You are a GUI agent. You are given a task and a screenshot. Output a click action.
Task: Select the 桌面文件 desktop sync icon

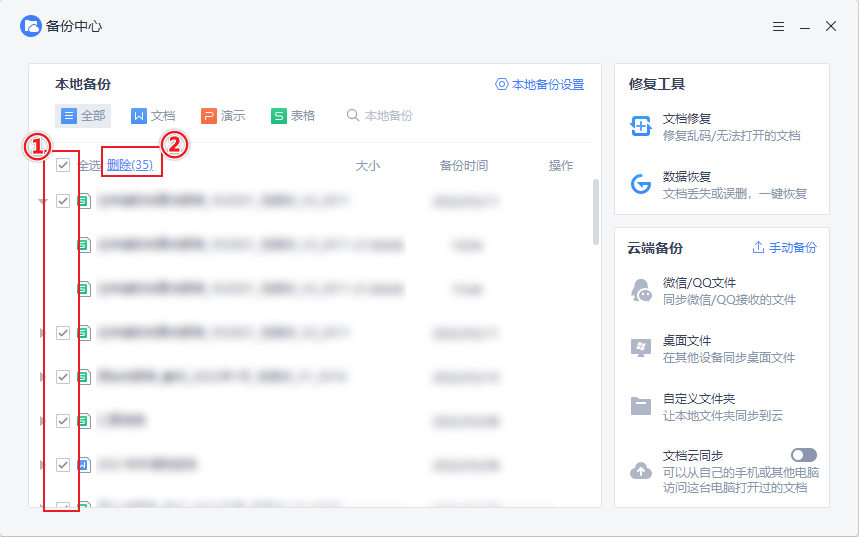pos(641,348)
